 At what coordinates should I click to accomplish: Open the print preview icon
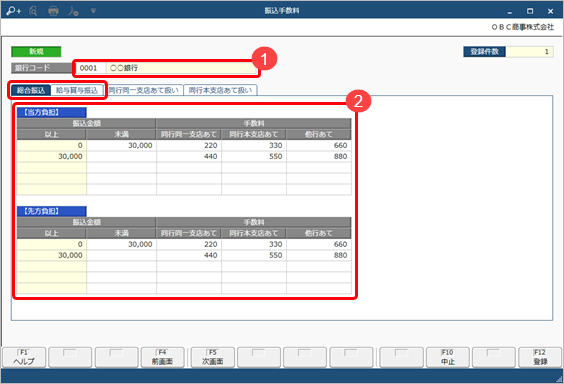click(33, 11)
